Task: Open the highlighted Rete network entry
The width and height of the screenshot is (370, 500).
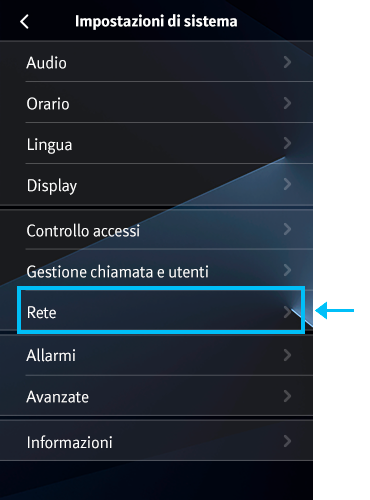Action: pyautogui.click(x=161, y=311)
